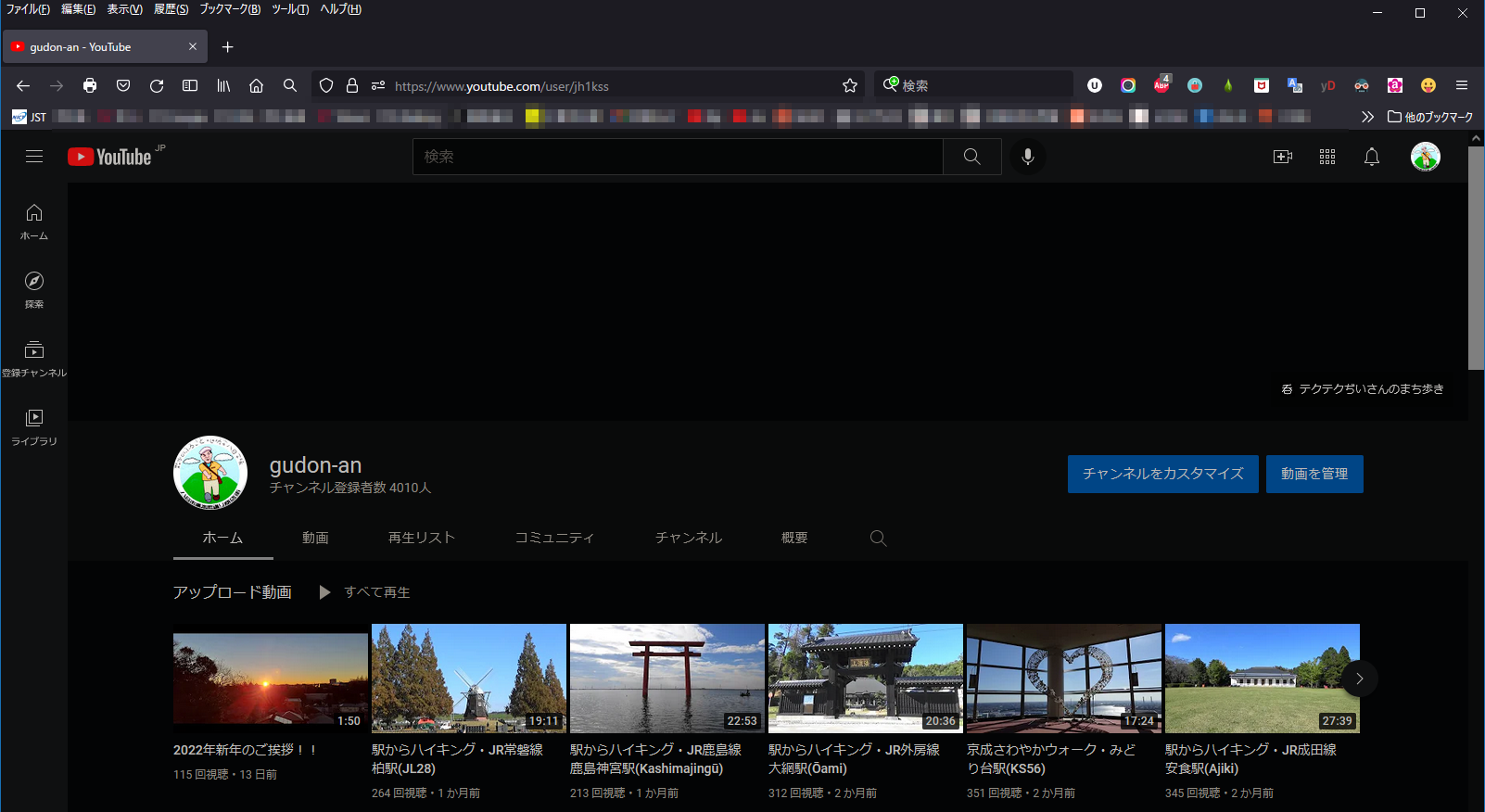Click the YouTube search magnifier button
Screen dimensions: 1485x812
point(971,157)
